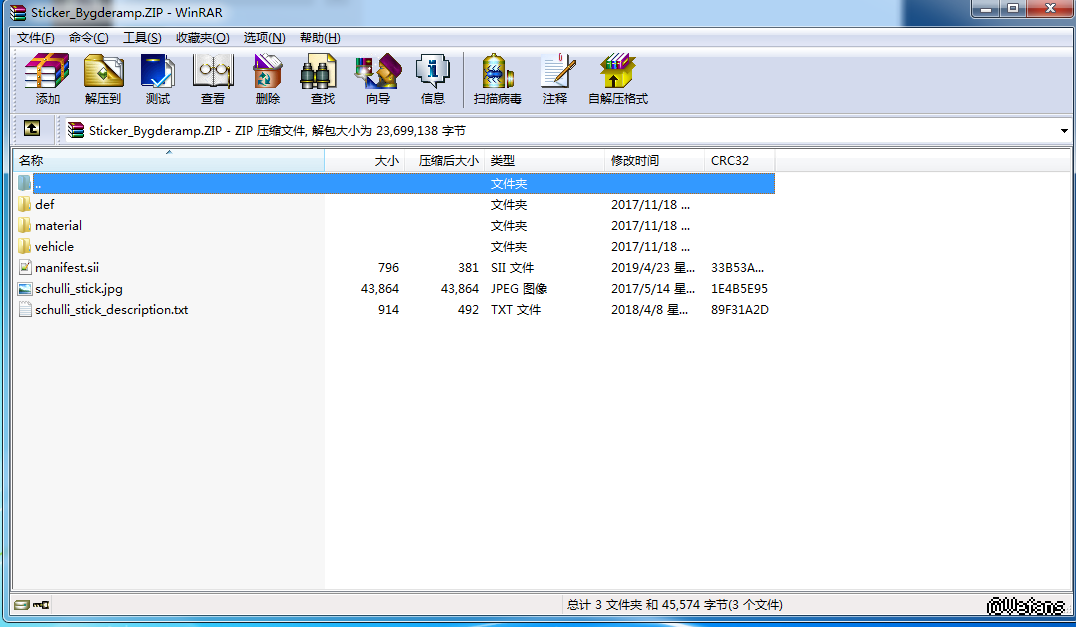Sort by Size (大小) column header
Screen dimensions: 1076x627
(x=364, y=161)
